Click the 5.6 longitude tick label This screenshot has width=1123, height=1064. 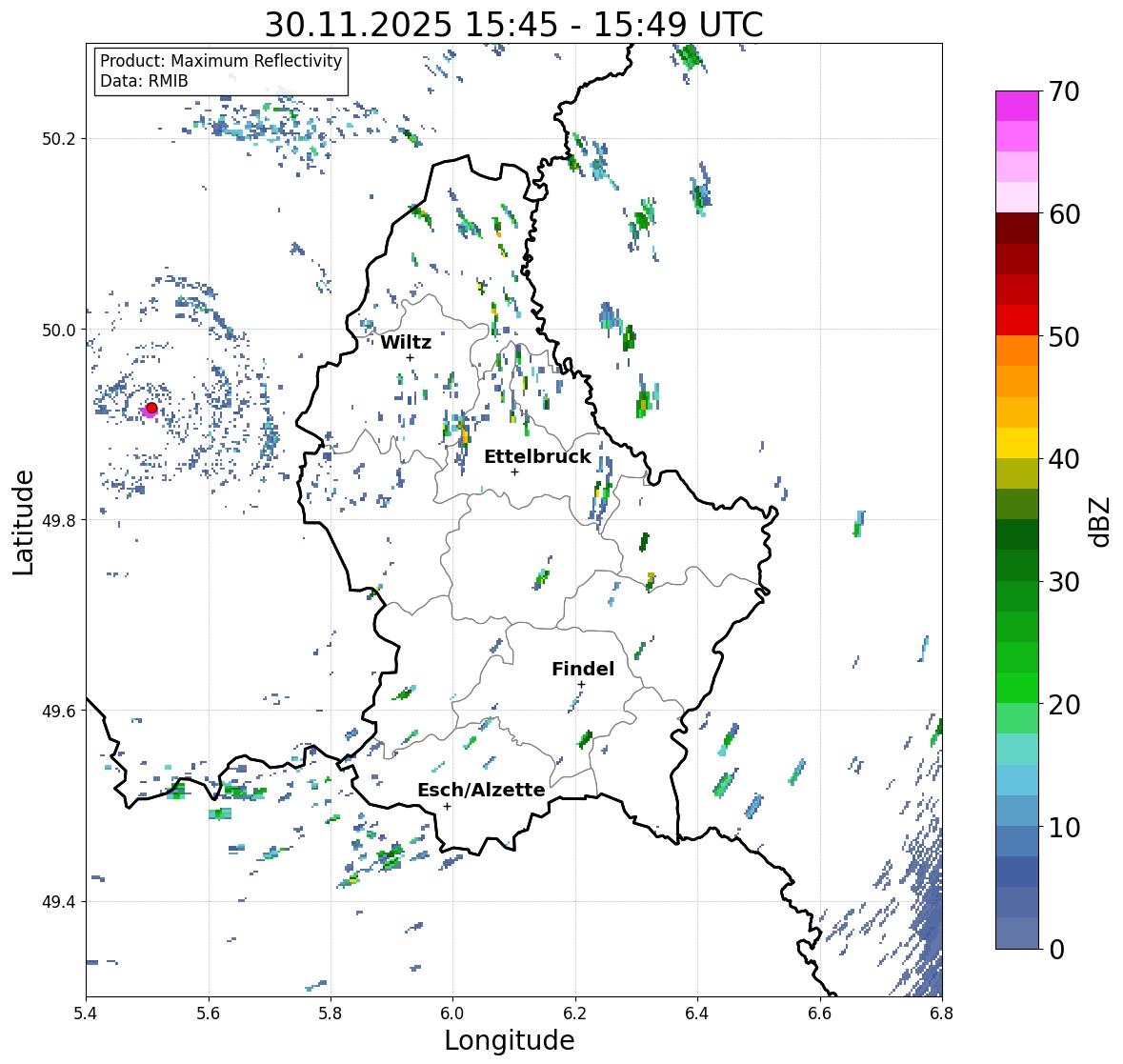point(209,1013)
